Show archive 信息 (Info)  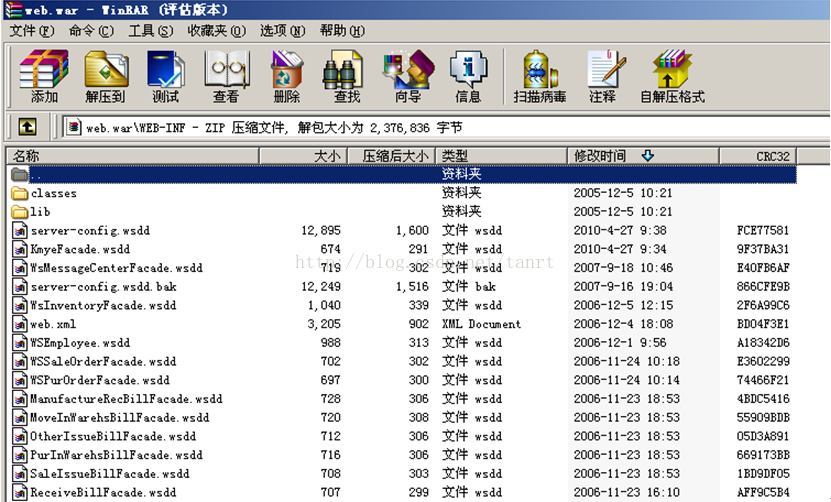coord(468,76)
